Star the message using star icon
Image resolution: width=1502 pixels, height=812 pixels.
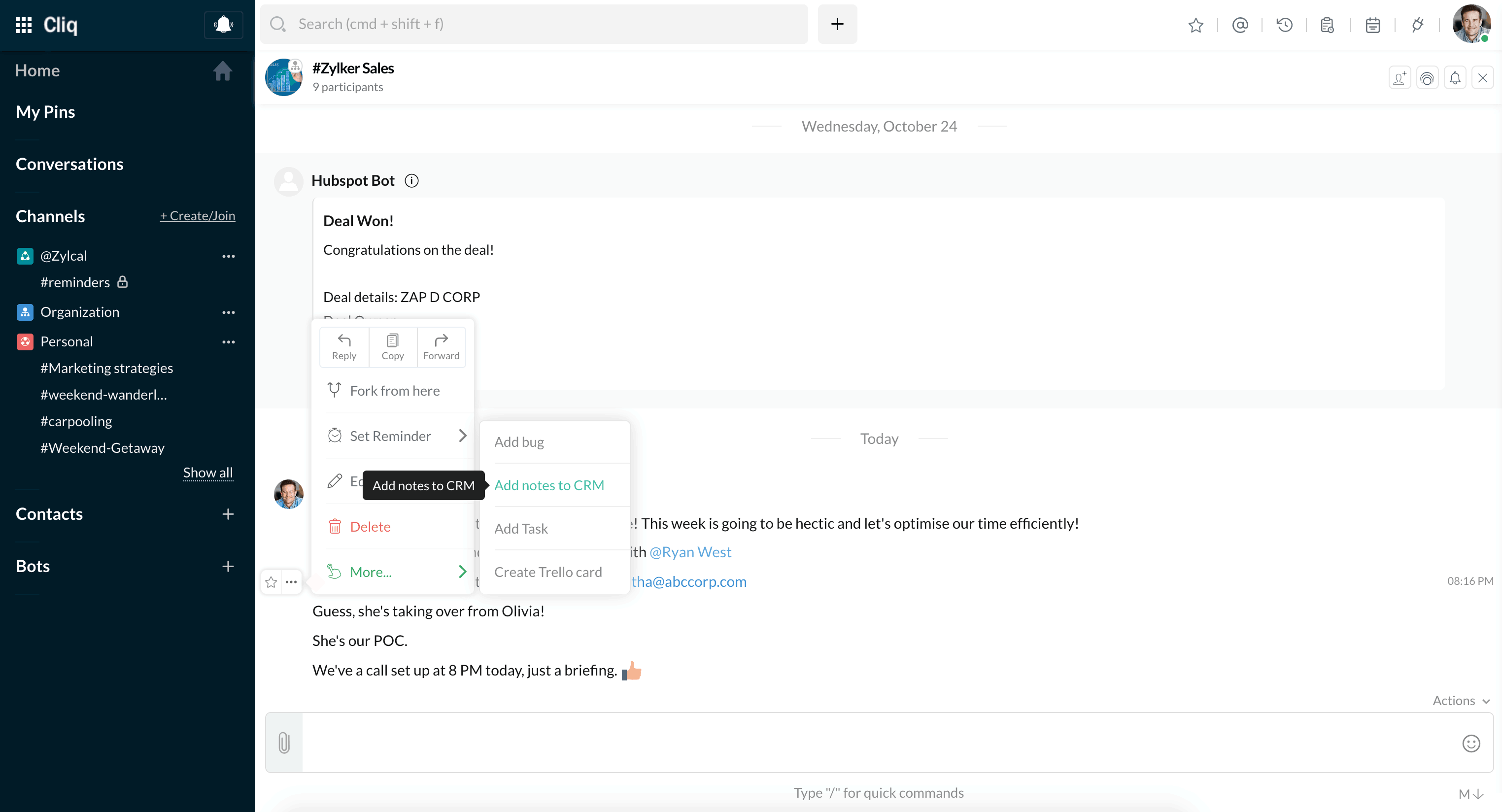tap(271, 582)
